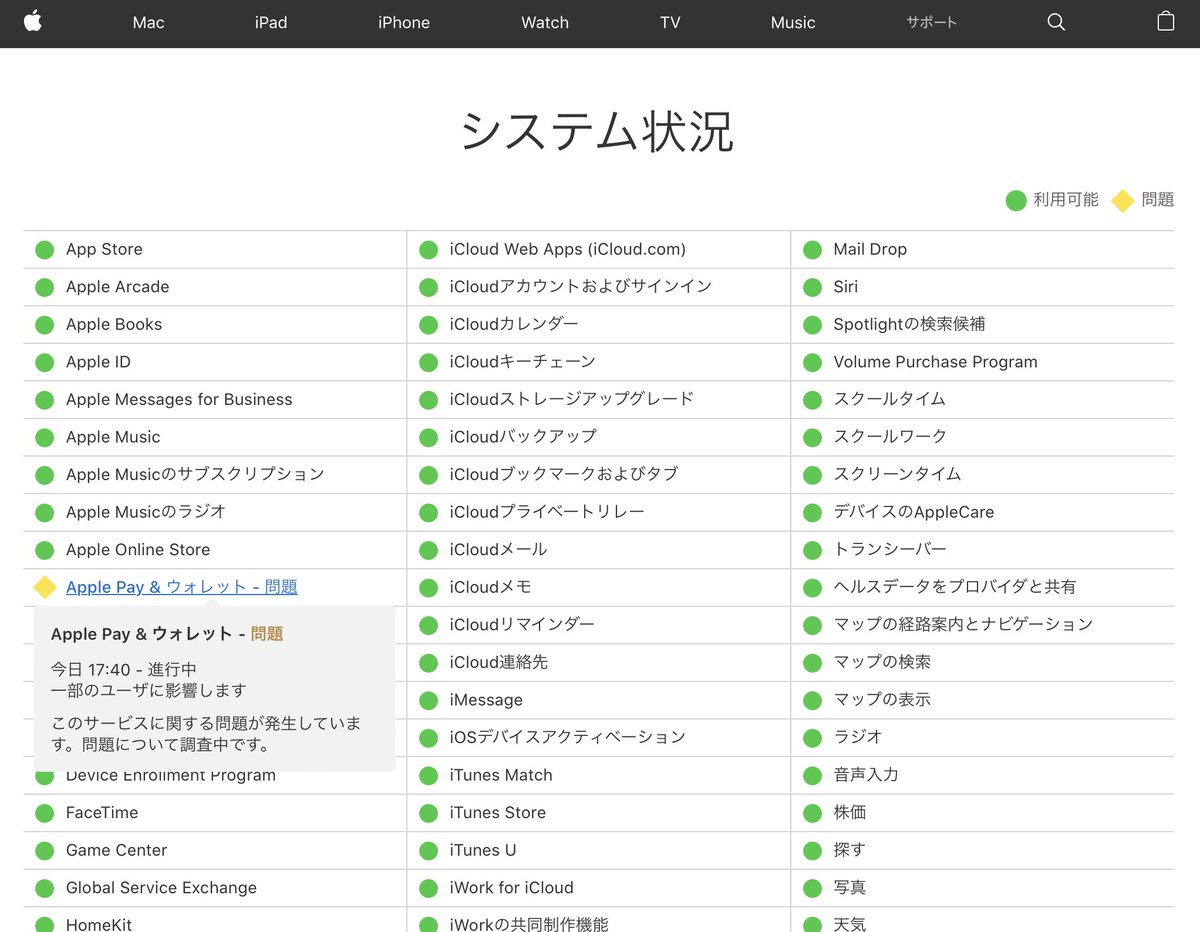Open Music in the nav bar
This screenshot has height=932, width=1200.
pyautogui.click(x=793, y=22)
